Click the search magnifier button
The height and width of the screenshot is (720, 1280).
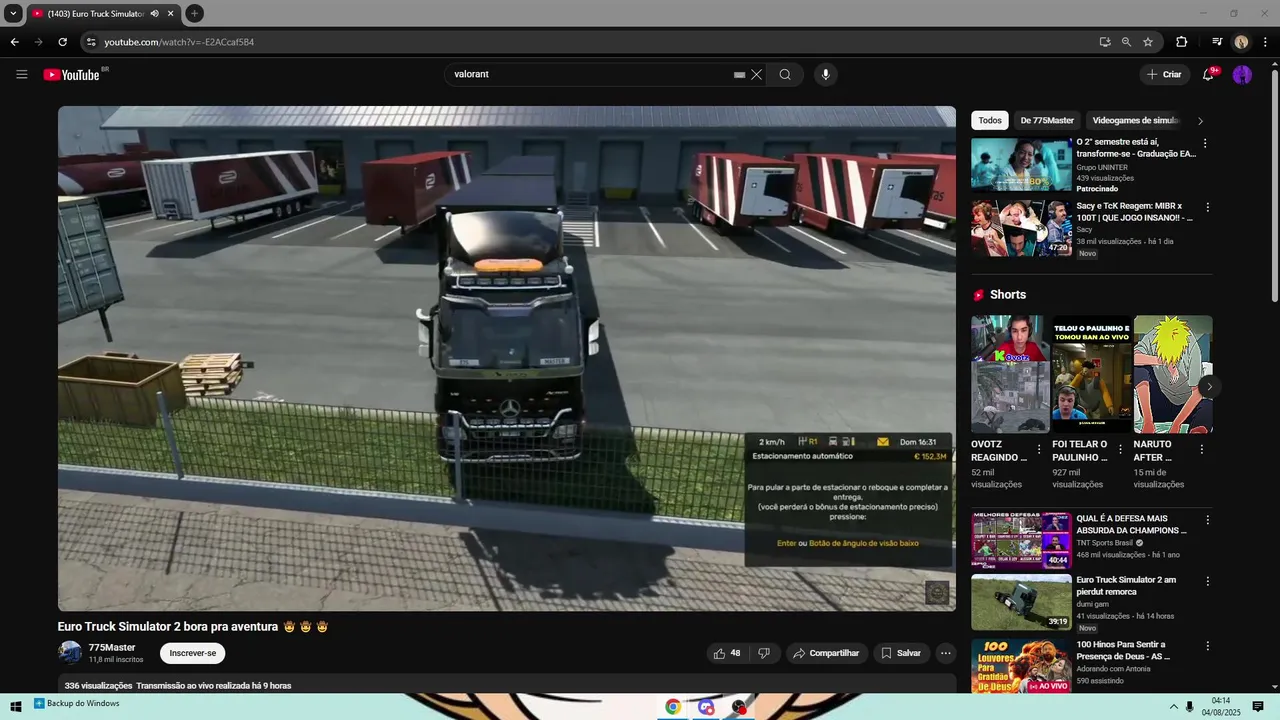click(x=785, y=74)
